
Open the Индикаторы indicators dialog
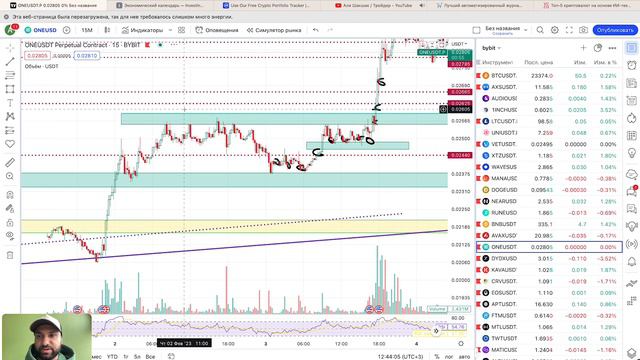click(142, 30)
